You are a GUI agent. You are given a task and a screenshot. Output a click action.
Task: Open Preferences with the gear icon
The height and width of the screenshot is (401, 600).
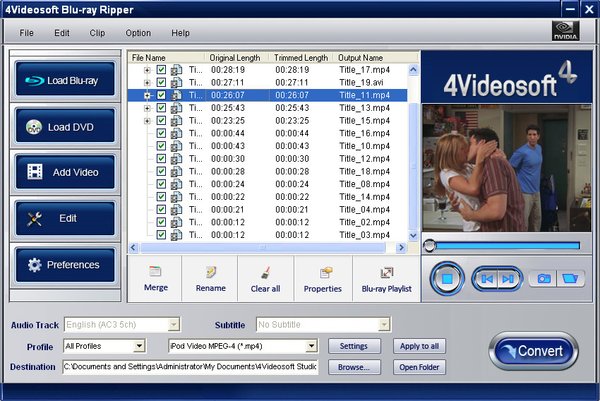65,265
